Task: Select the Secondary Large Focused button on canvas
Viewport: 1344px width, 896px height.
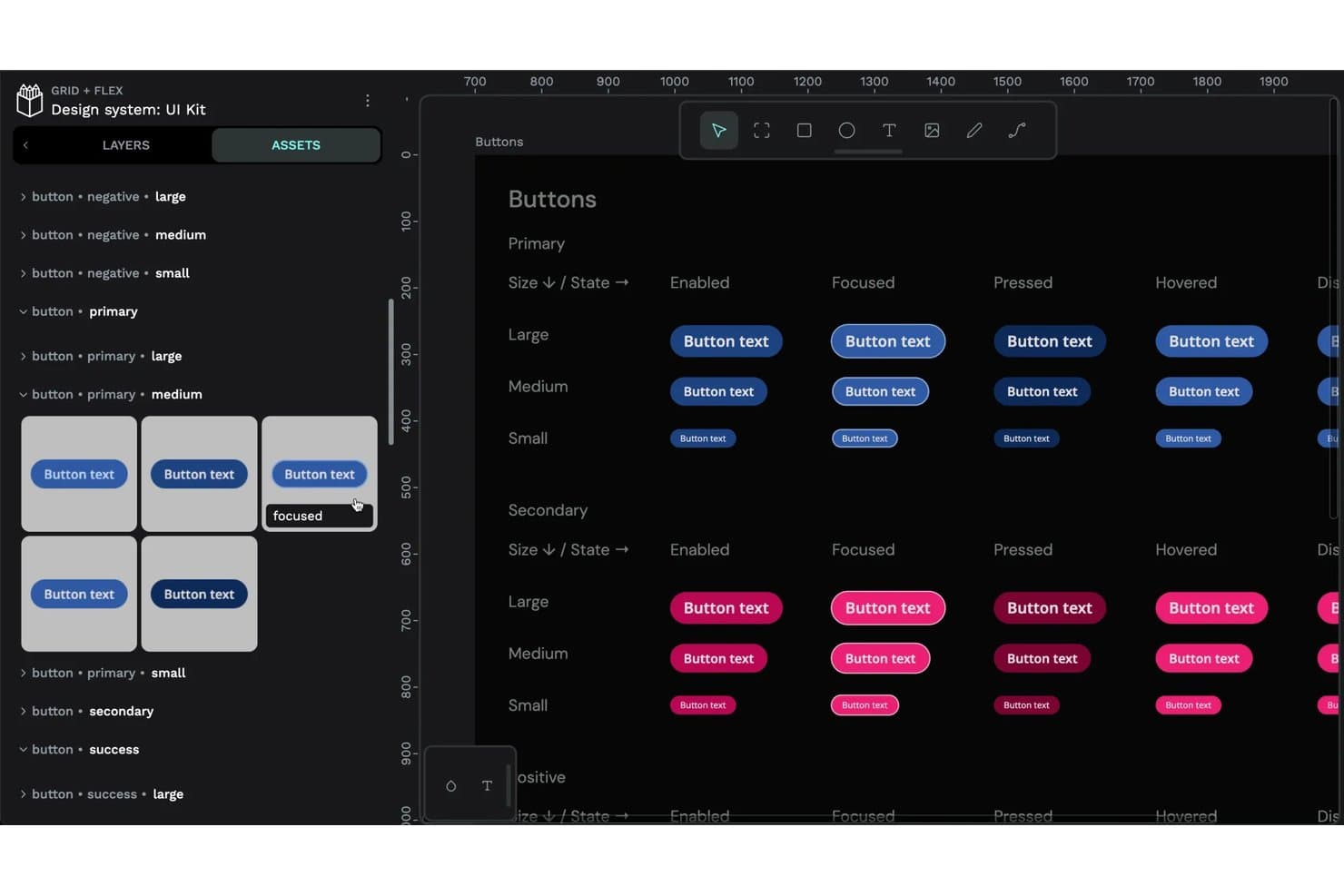Action: point(888,608)
